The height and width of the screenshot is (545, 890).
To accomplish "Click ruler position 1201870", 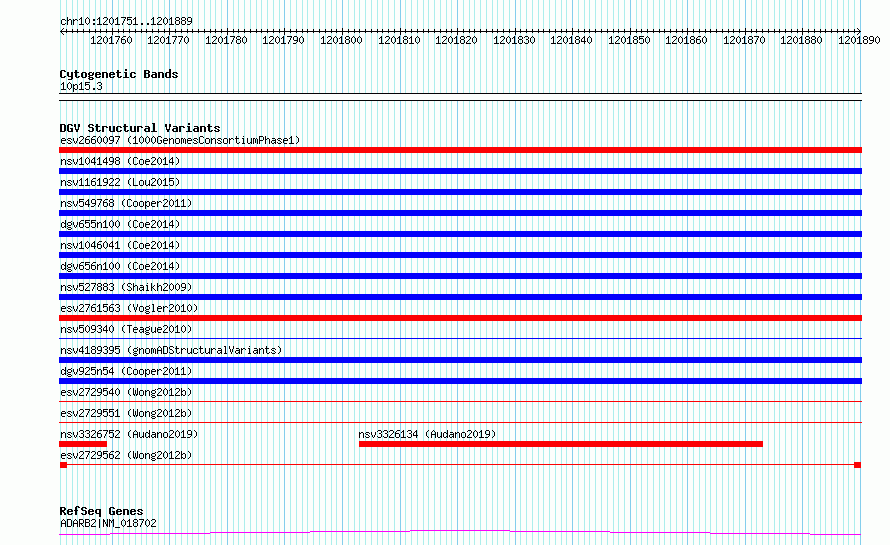I will pos(744,40).
